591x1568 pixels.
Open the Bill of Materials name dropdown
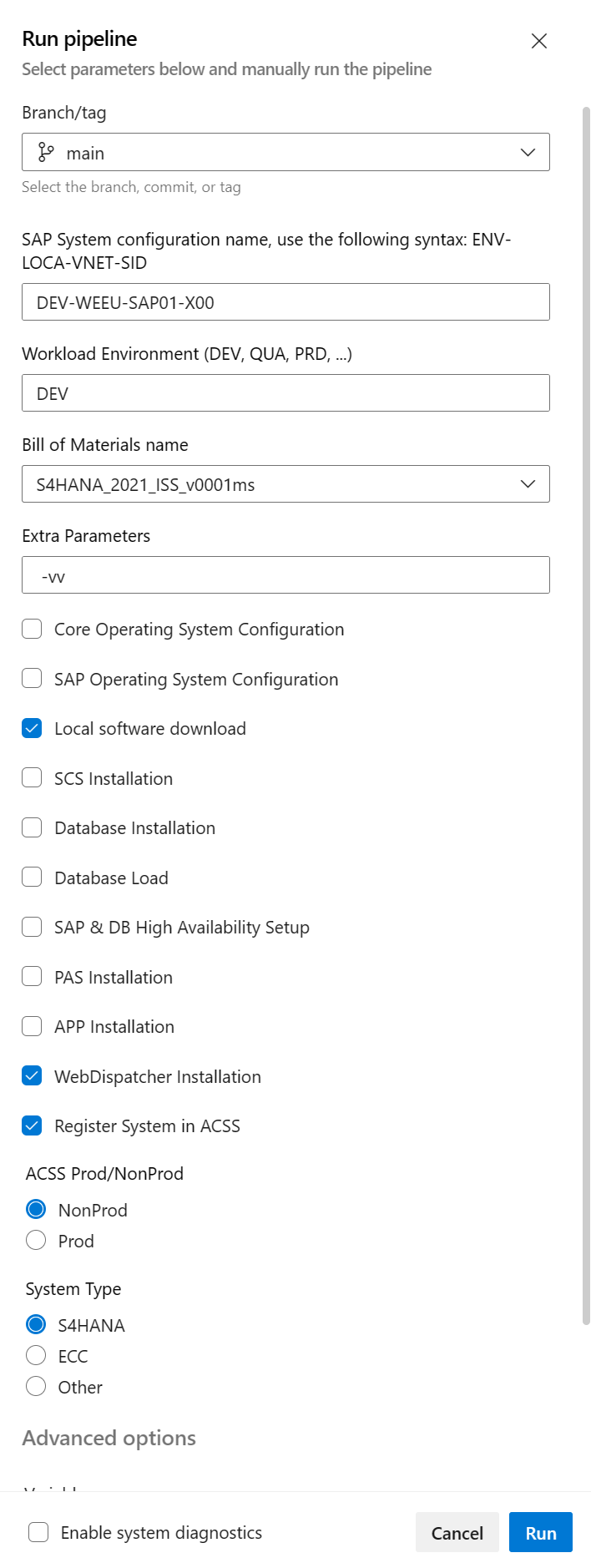point(527,483)
